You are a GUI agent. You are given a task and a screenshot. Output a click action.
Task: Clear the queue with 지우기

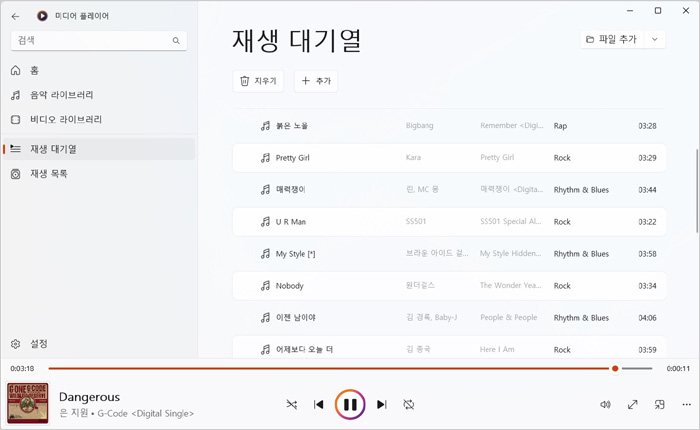click(258, 81)
